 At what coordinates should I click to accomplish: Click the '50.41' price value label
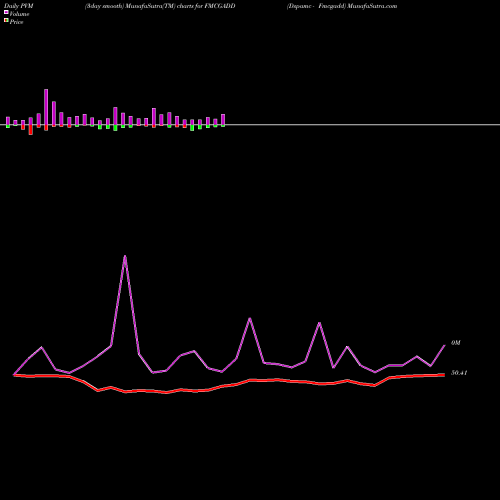(x=459, y=373)
